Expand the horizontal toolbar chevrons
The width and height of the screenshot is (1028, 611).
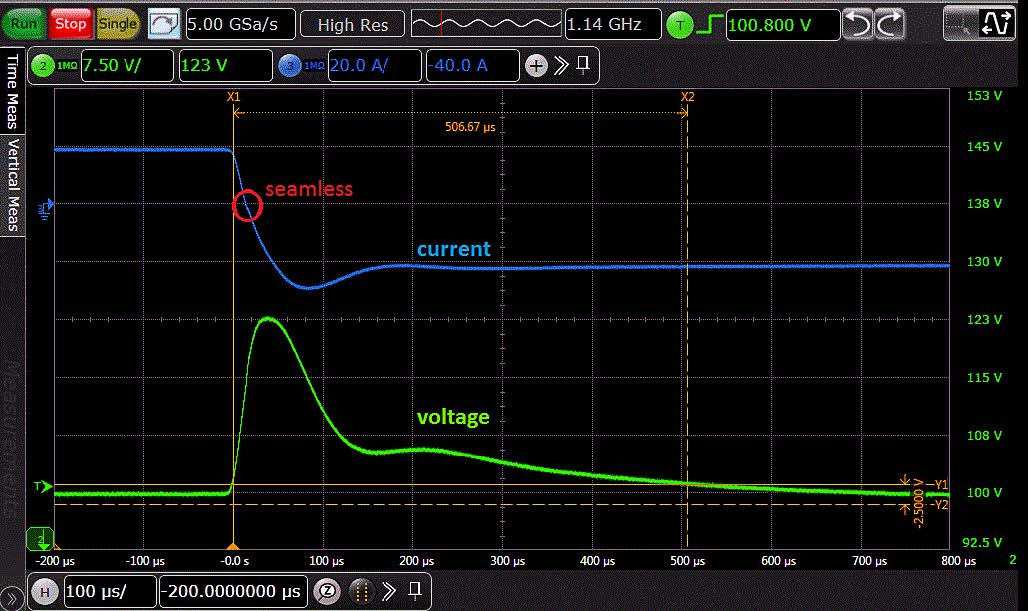(x=389, y=590)
